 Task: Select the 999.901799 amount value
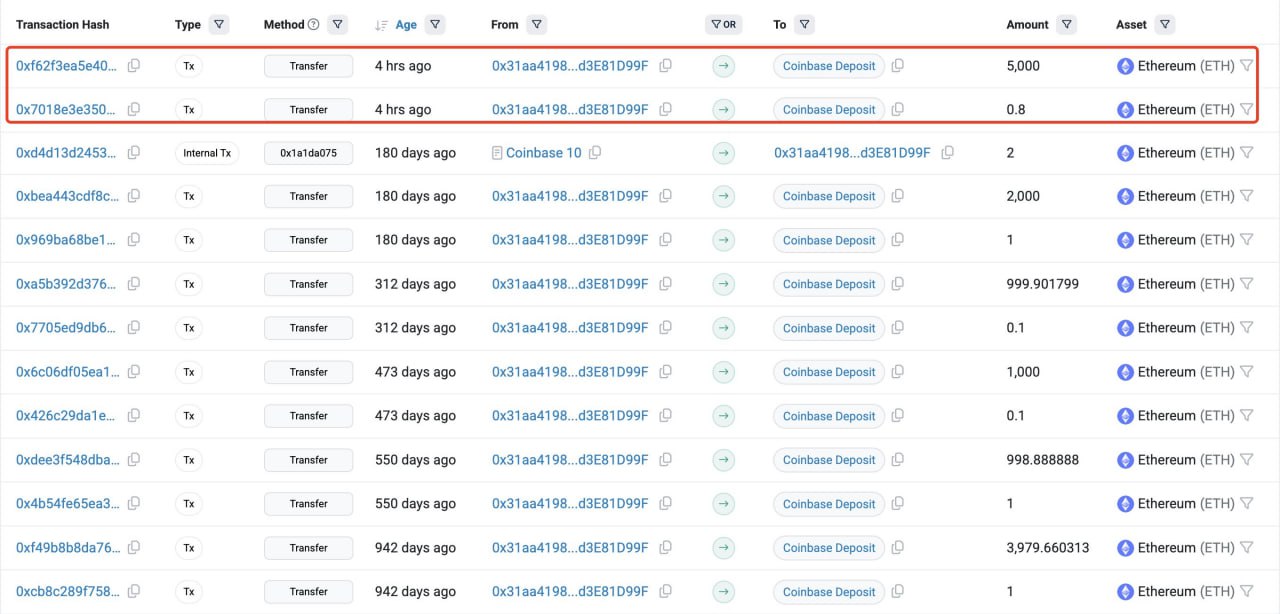tap(1043, 284)
